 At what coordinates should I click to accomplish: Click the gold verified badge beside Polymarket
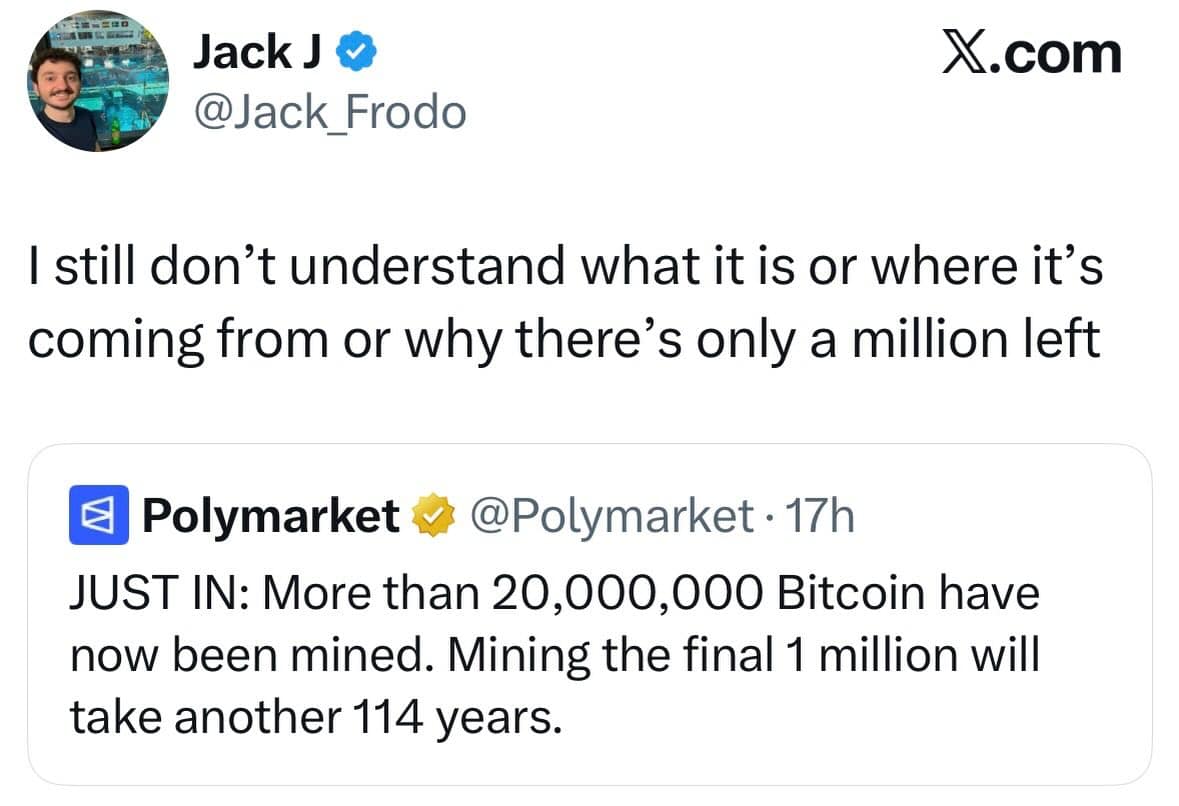click(432, 515)
